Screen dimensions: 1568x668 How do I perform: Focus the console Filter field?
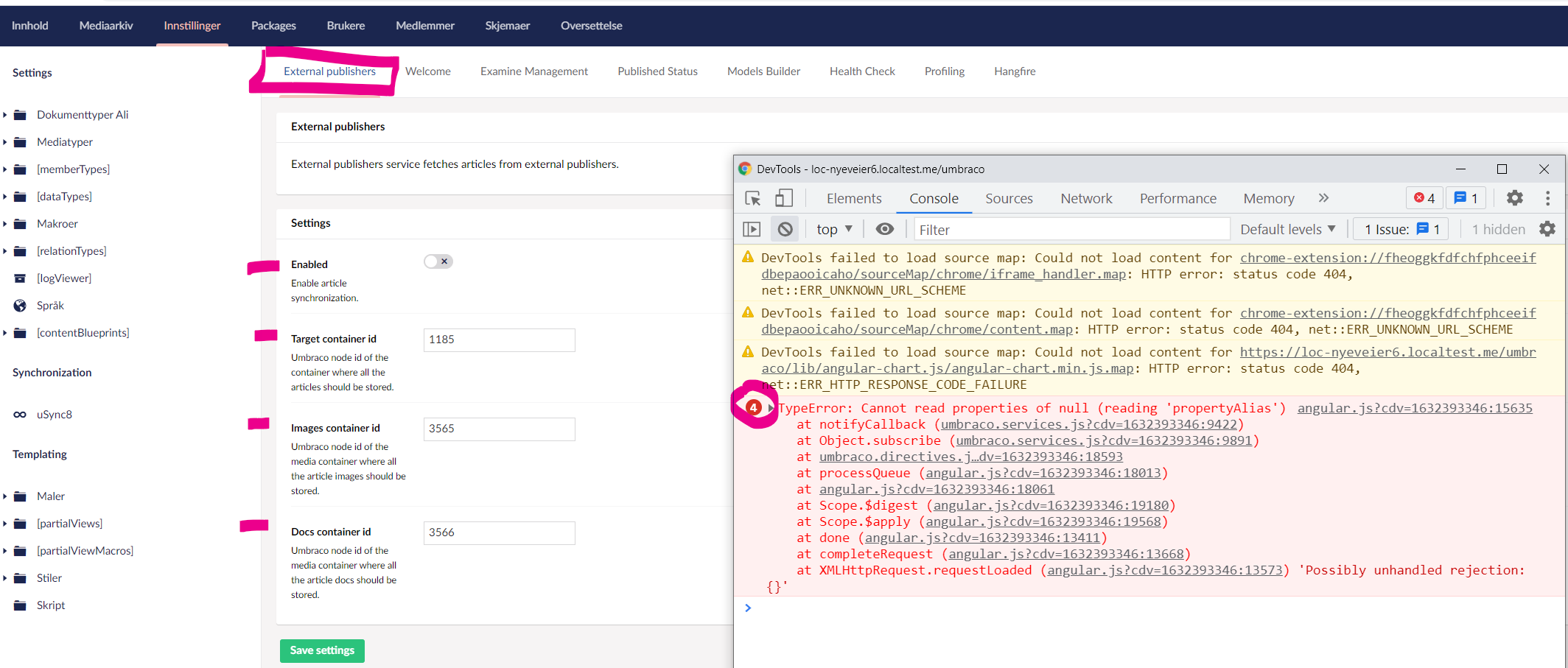1072,230
